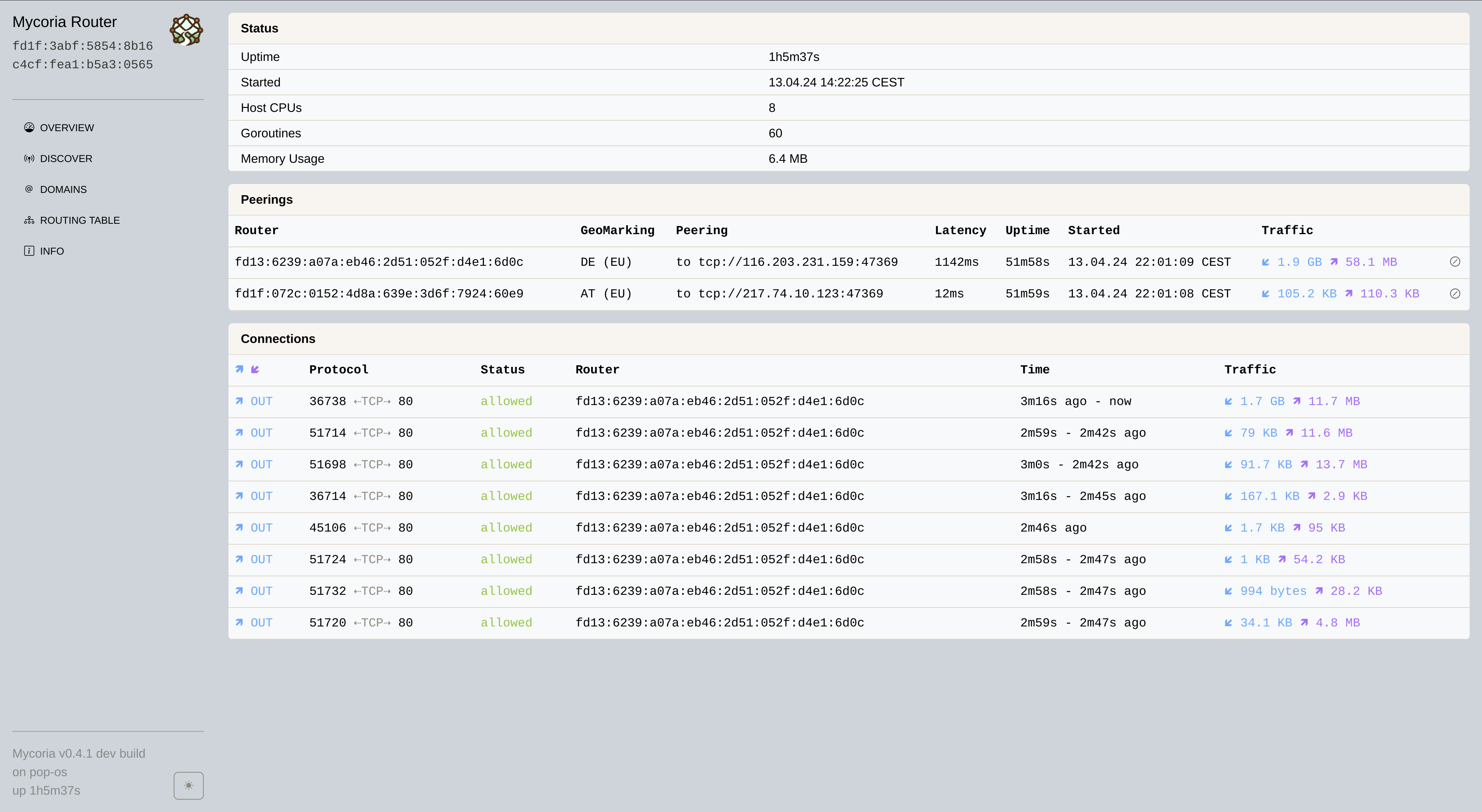Click incoming arrow icon in Connections header
The height and width of the screenshot is (812, 1482).
[x=255, y=369]
